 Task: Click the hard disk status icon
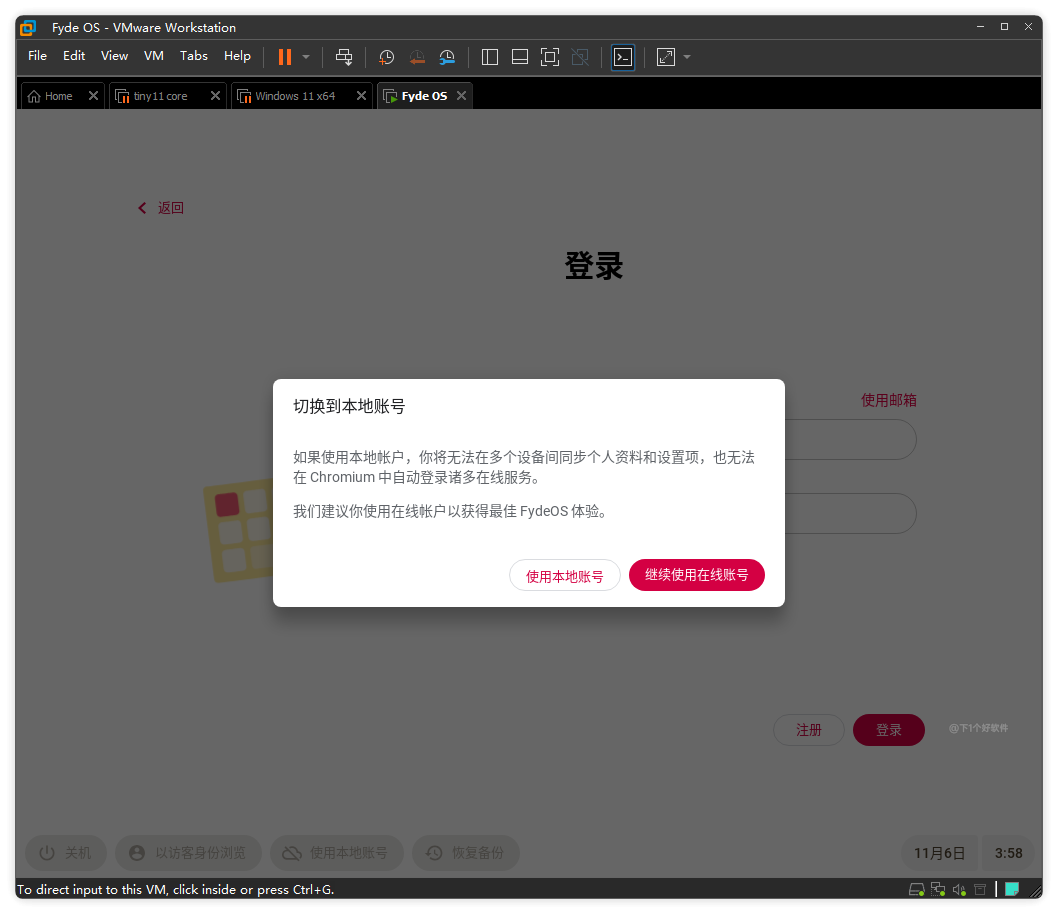916,889
